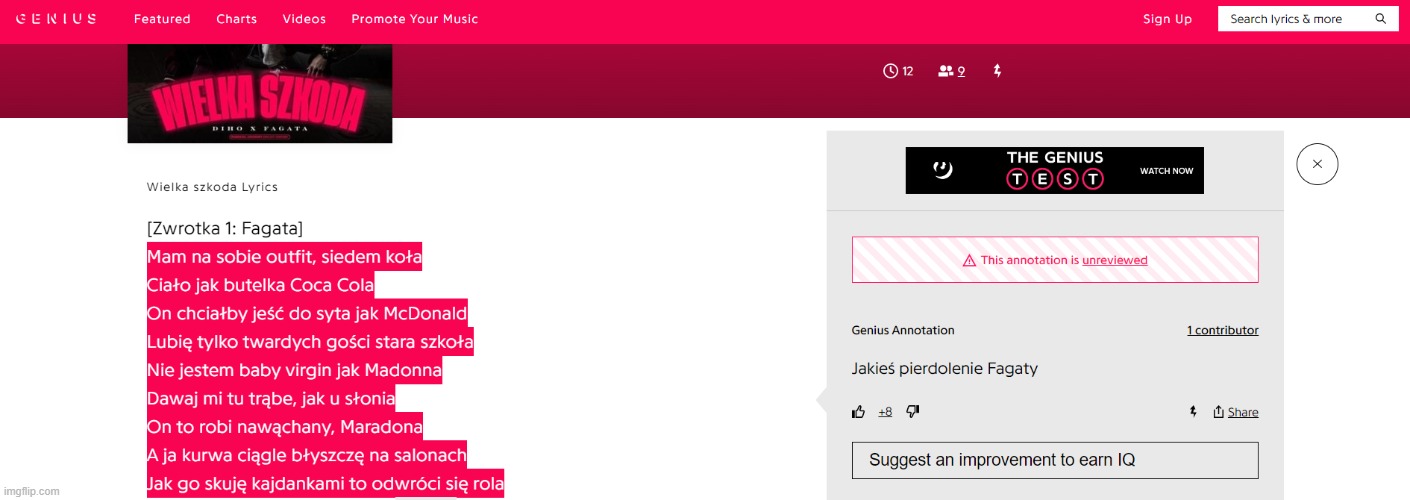Image resolution: width=1410 pixels, height=500 pixels.
Task: Open the Videos menu item
Action: pos(304,19)
